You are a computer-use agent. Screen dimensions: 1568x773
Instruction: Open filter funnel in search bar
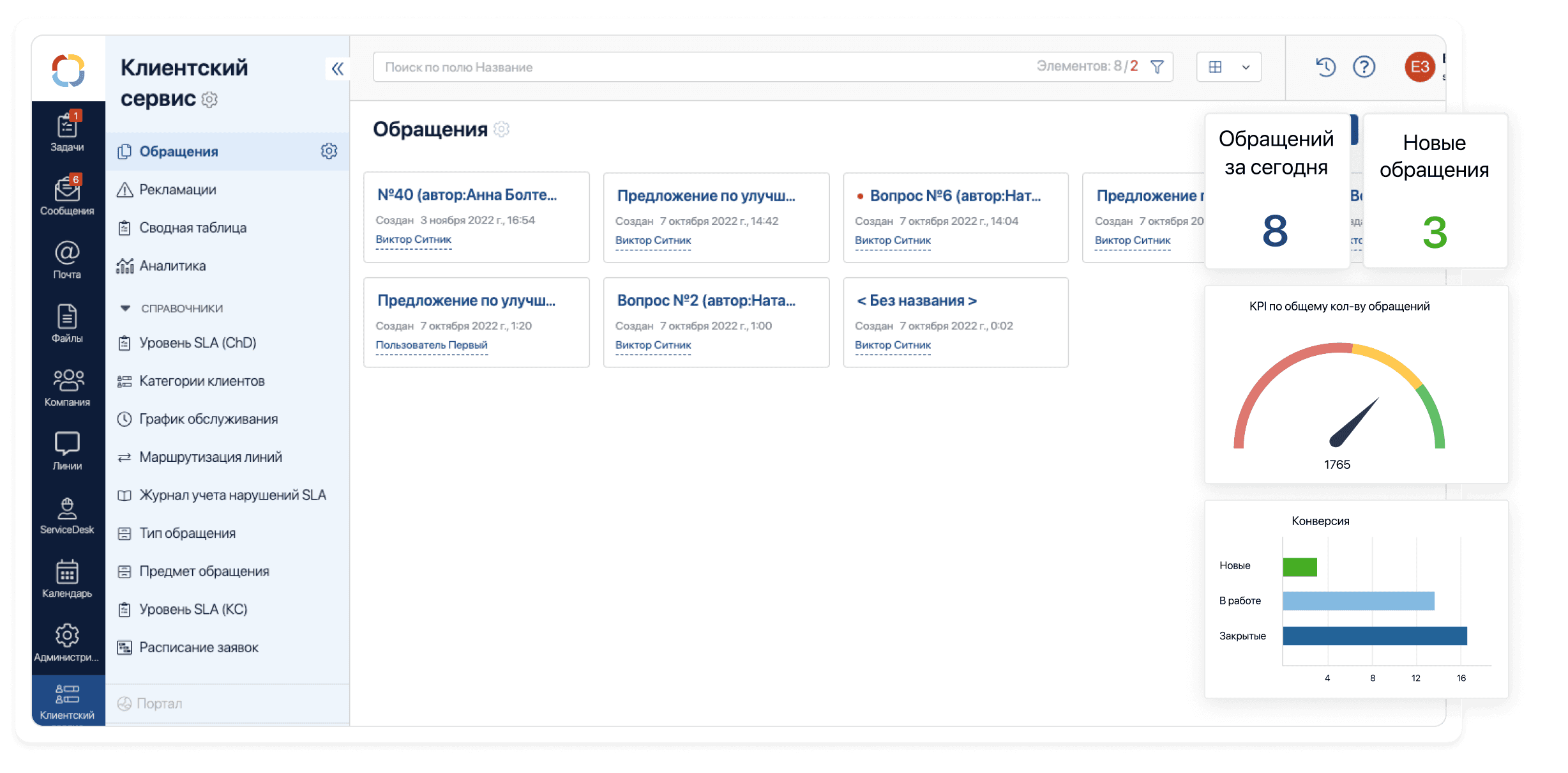1157,67
